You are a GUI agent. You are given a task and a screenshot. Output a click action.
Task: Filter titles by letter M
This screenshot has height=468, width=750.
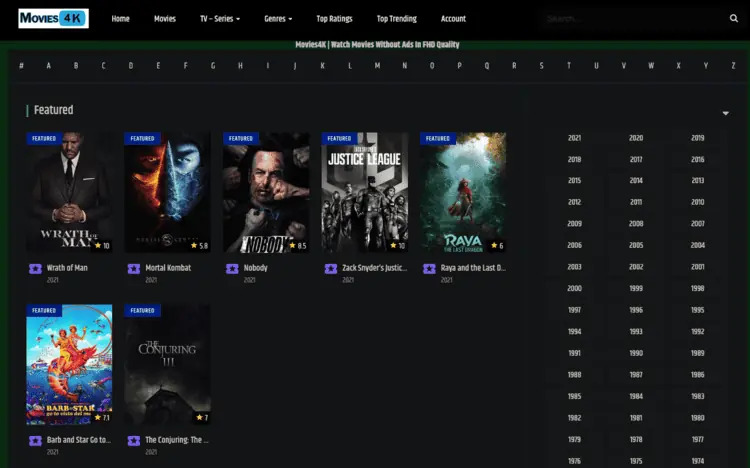(377, 66)
